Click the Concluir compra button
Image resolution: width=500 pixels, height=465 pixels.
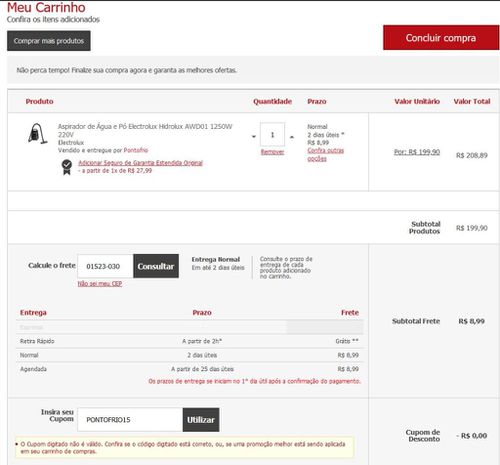pyautogui.click(x=441, y=38)
